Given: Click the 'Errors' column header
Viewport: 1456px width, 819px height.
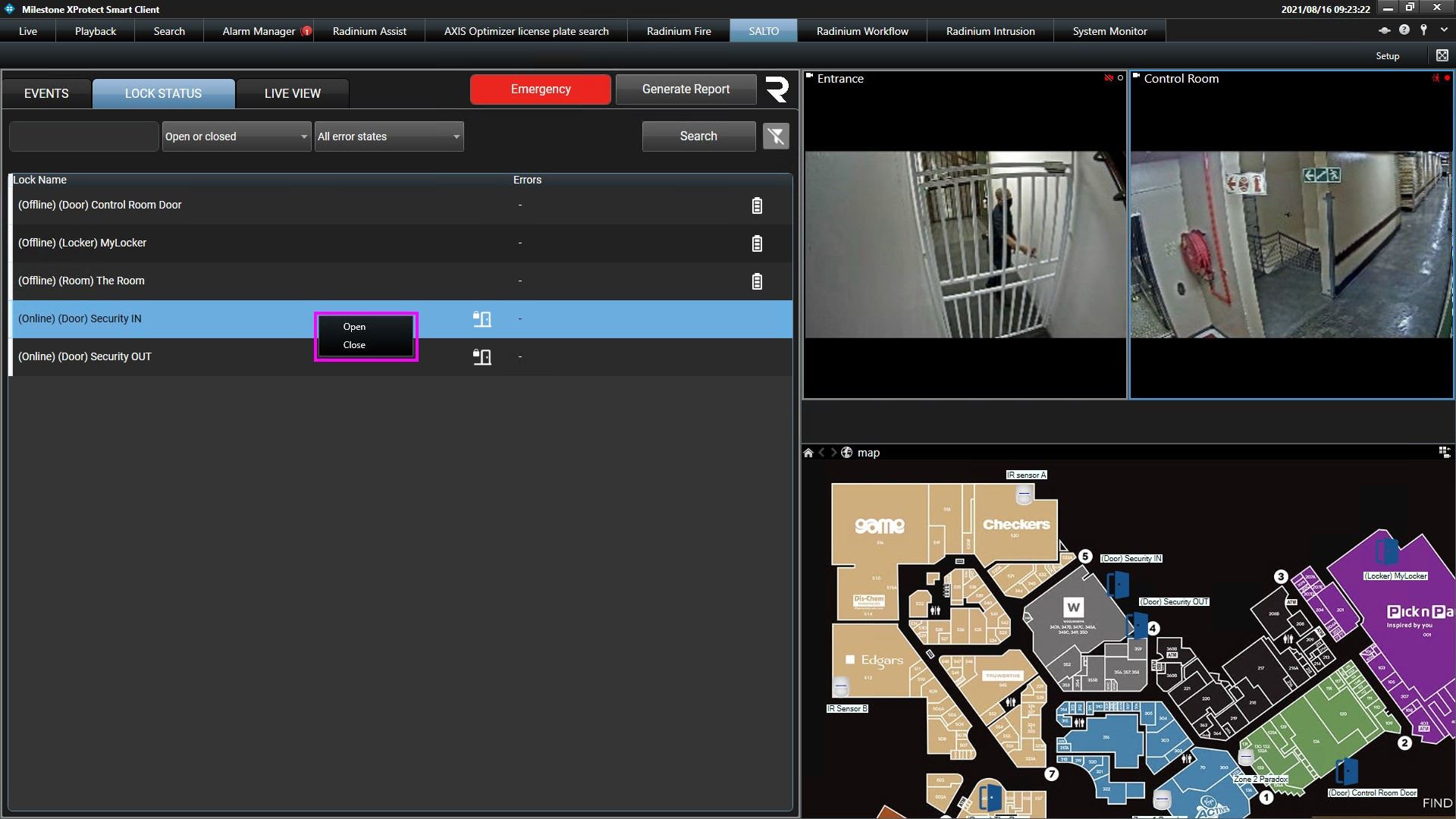Looking at the screenshot, I should tap(527, 180).
